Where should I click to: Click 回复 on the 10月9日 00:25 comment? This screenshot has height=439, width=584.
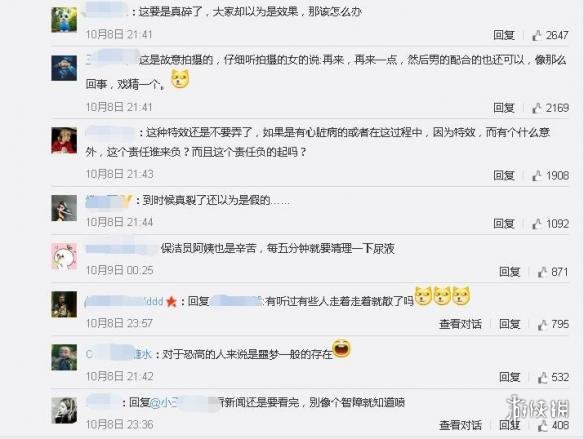[510, 272]
